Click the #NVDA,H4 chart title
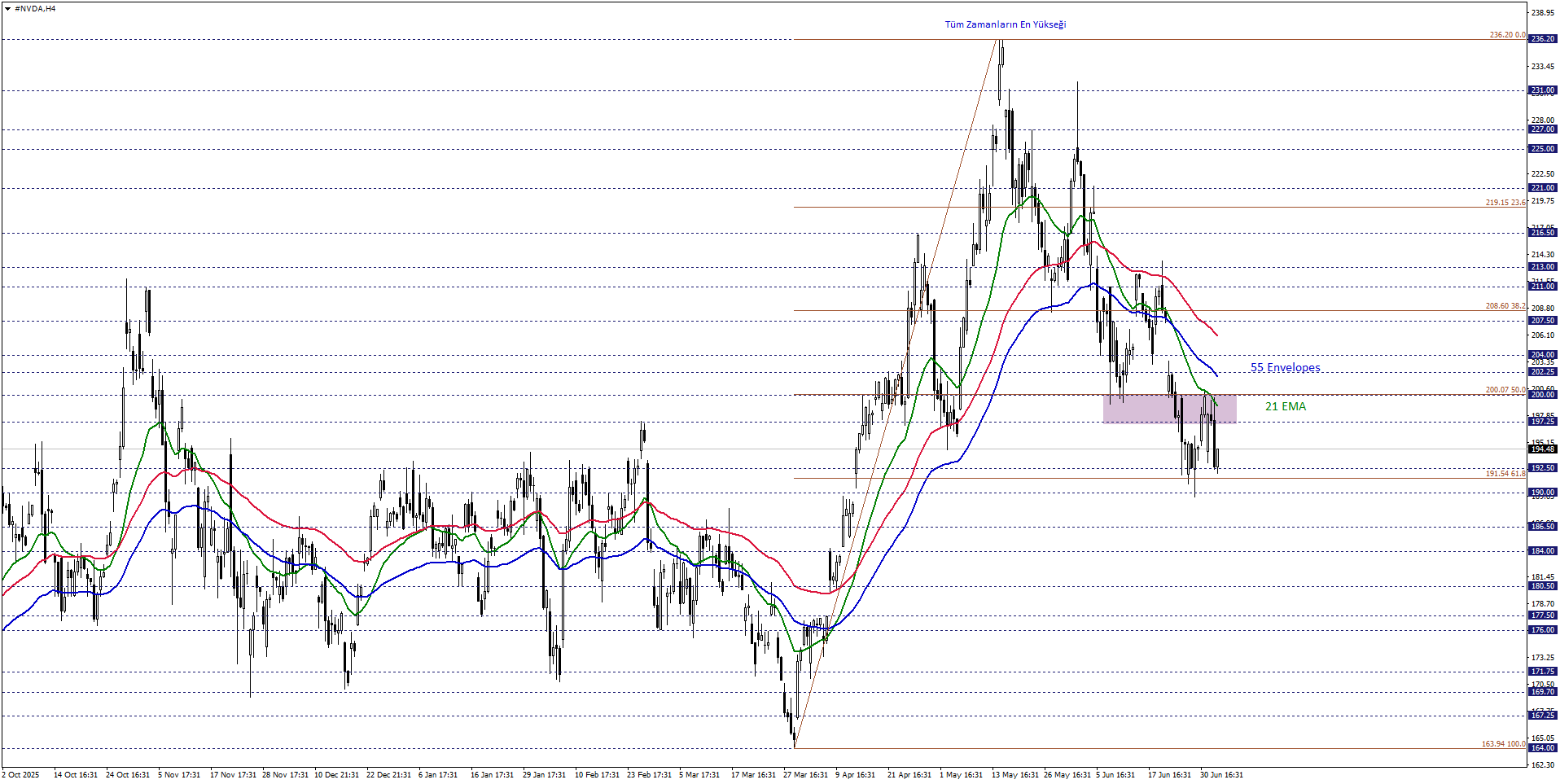The image size is (1560, 784). coord(35,9)
